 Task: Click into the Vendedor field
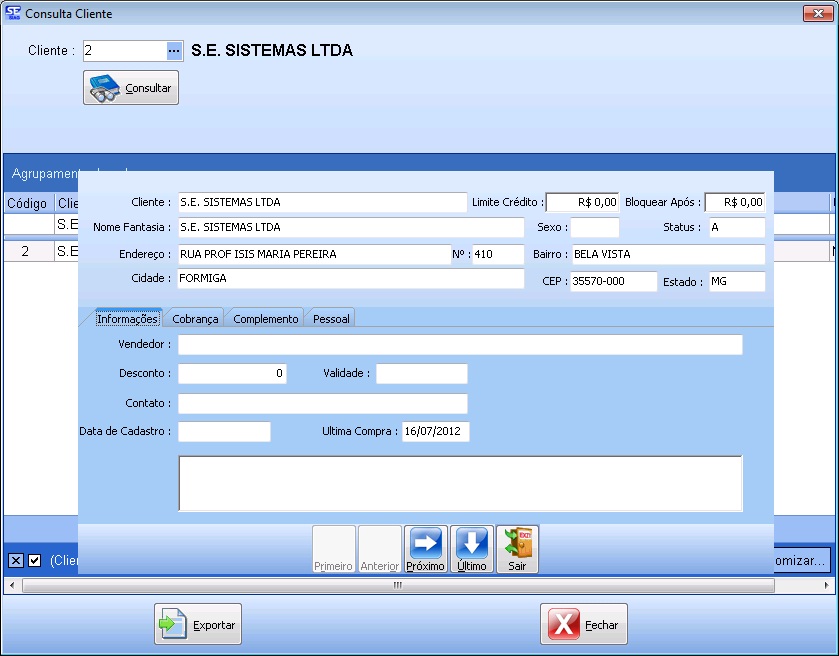(x=460, y=345)
